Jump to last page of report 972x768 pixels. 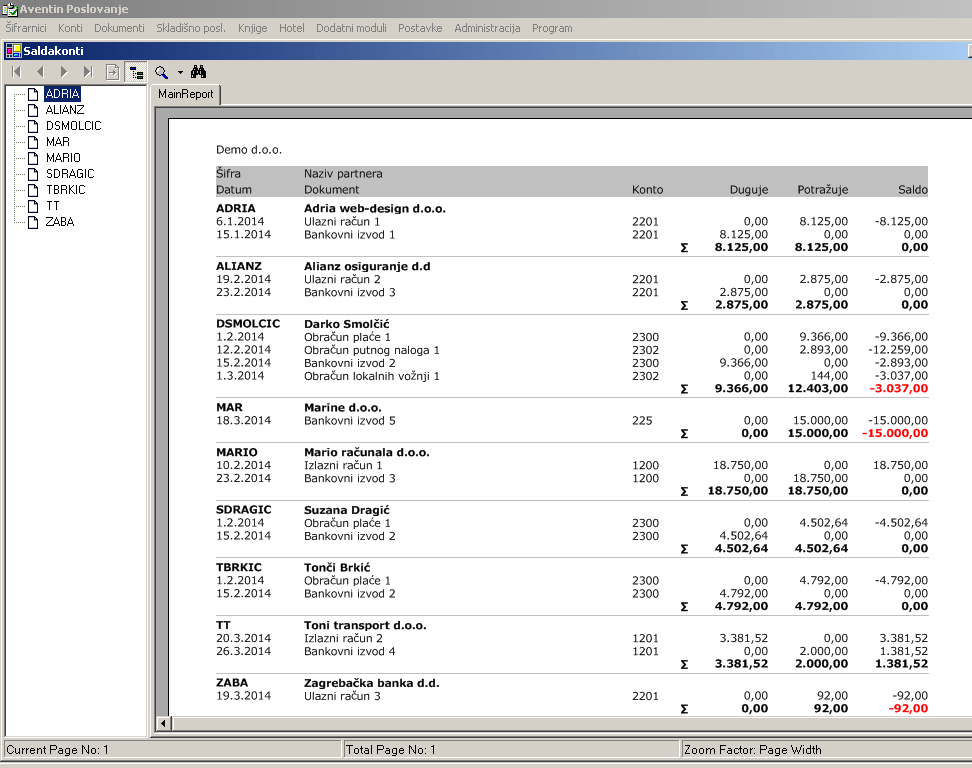(x=88, y=72)
